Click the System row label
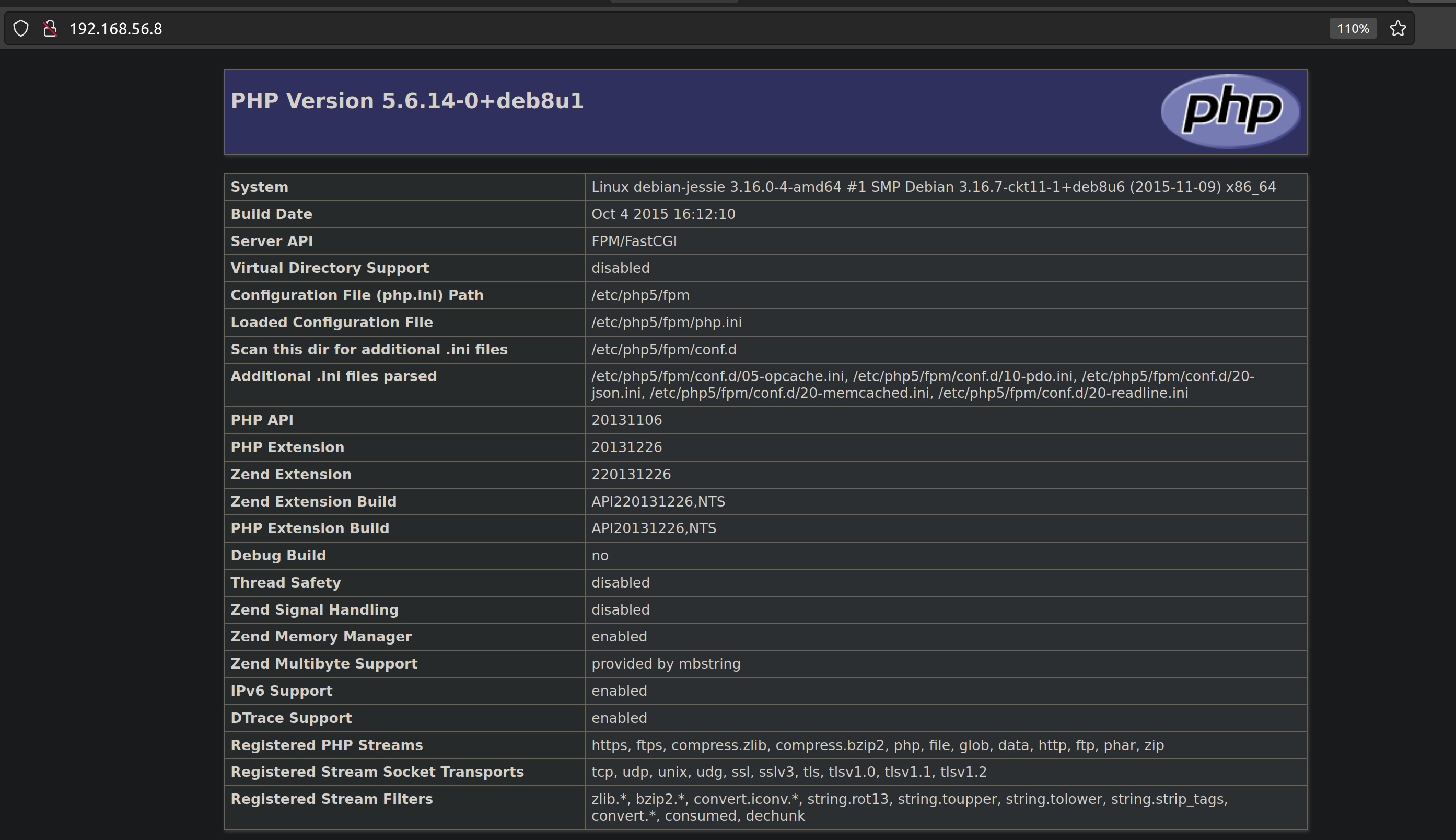 [260, 187]
